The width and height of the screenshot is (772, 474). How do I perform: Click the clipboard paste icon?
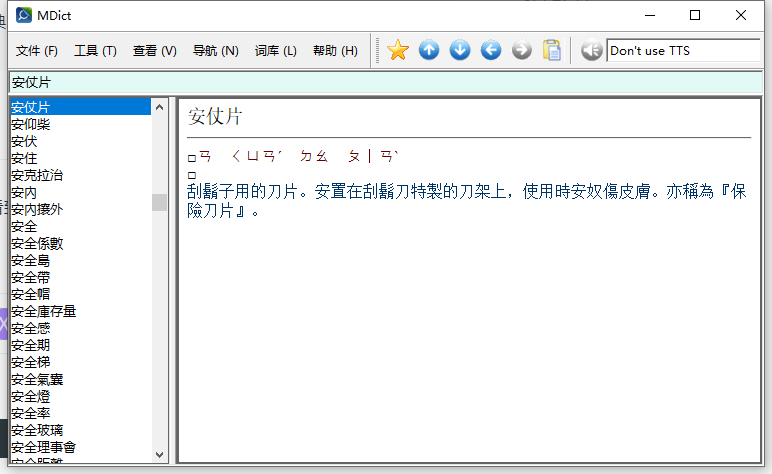[551, 50]
